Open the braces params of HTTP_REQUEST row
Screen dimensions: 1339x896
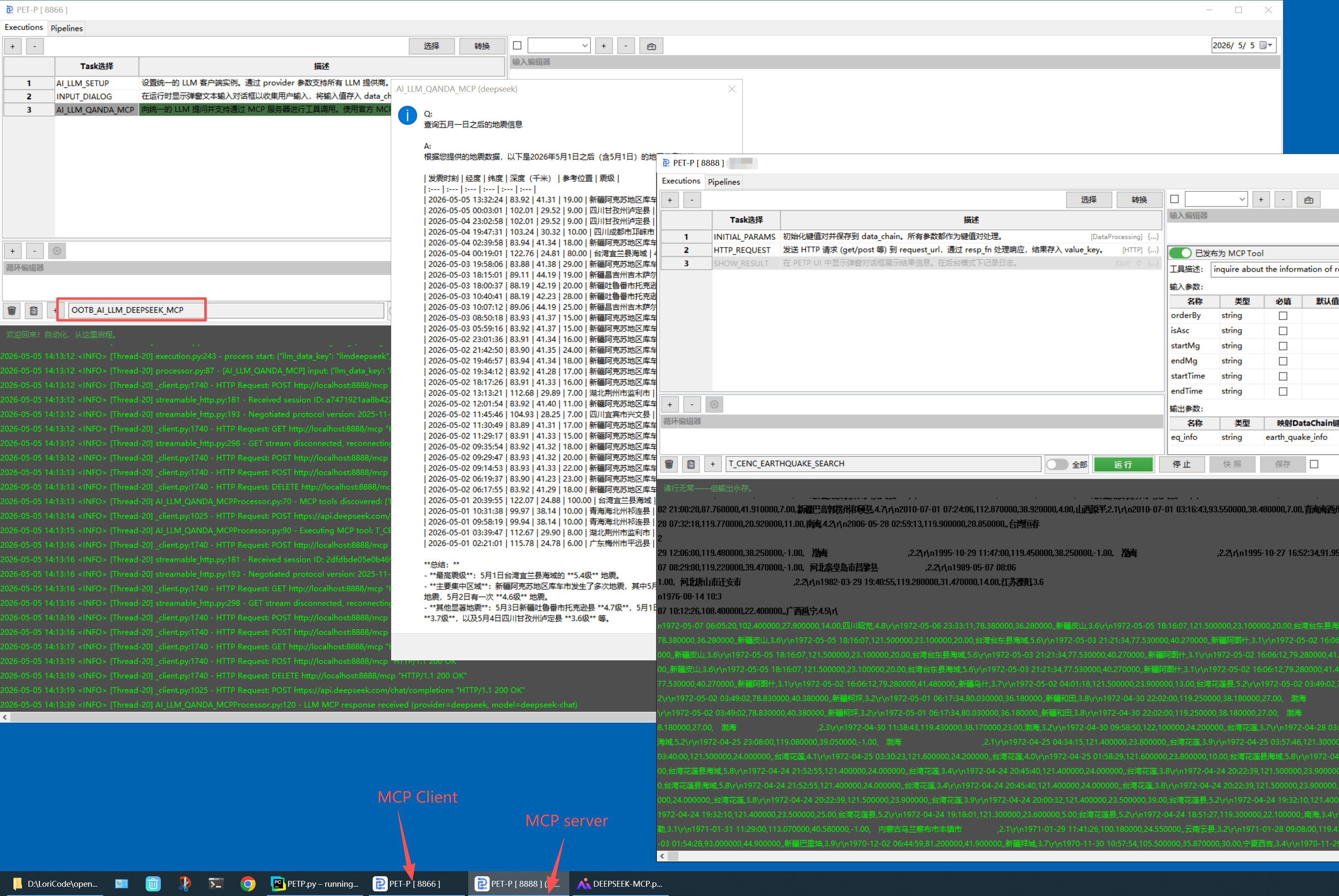1153,250
